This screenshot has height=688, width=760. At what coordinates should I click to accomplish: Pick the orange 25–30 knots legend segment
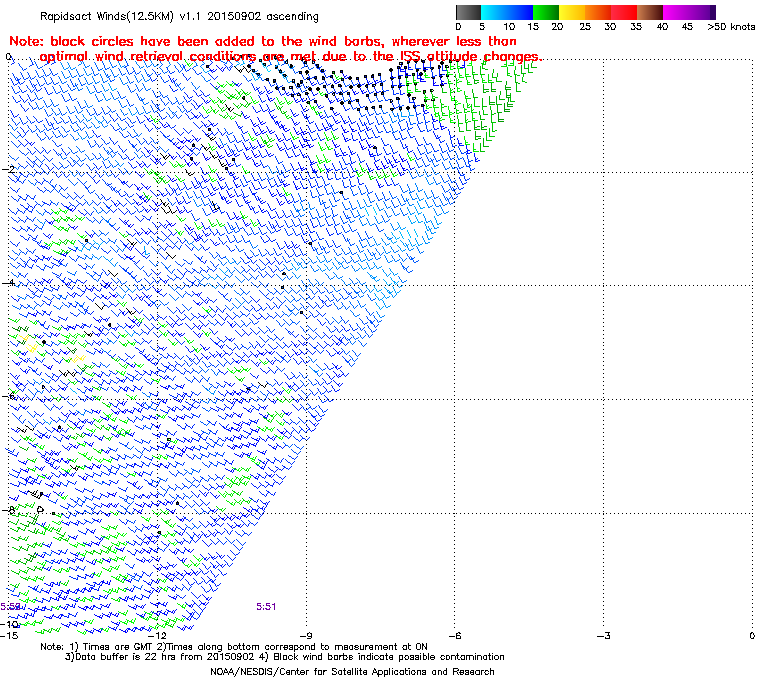pyautogui.click(x=598, y=12)
